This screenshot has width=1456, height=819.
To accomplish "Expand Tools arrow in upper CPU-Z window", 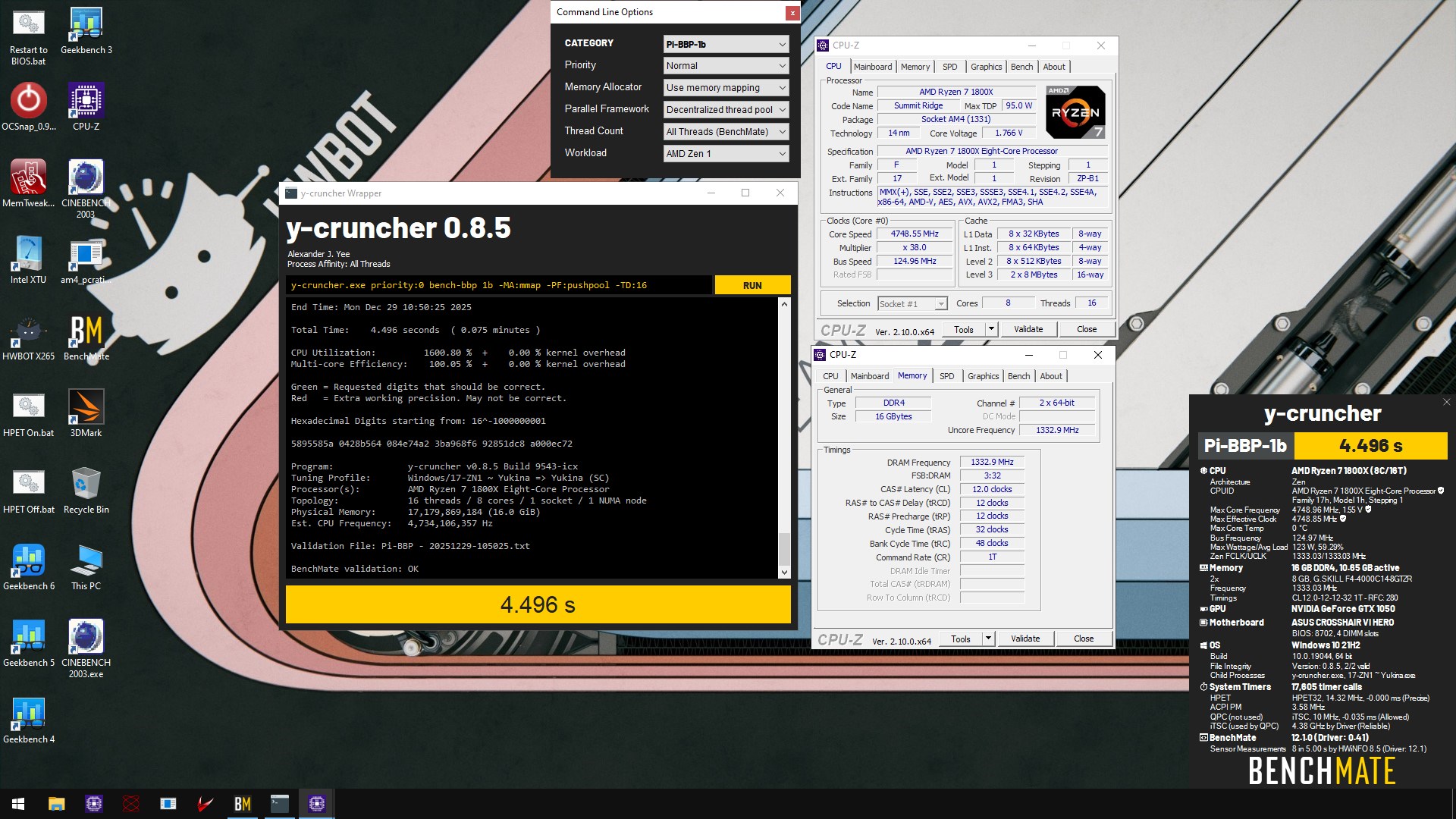I will [990, 329].
